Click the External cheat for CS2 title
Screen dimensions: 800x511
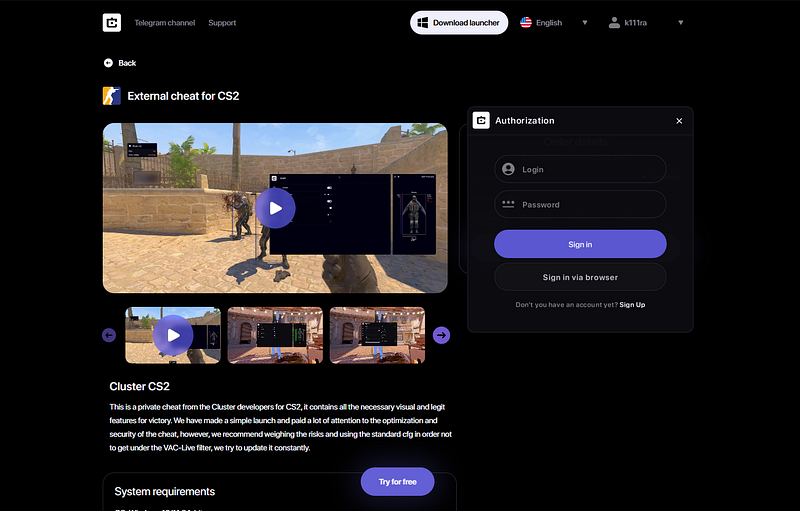click(183, 96)
